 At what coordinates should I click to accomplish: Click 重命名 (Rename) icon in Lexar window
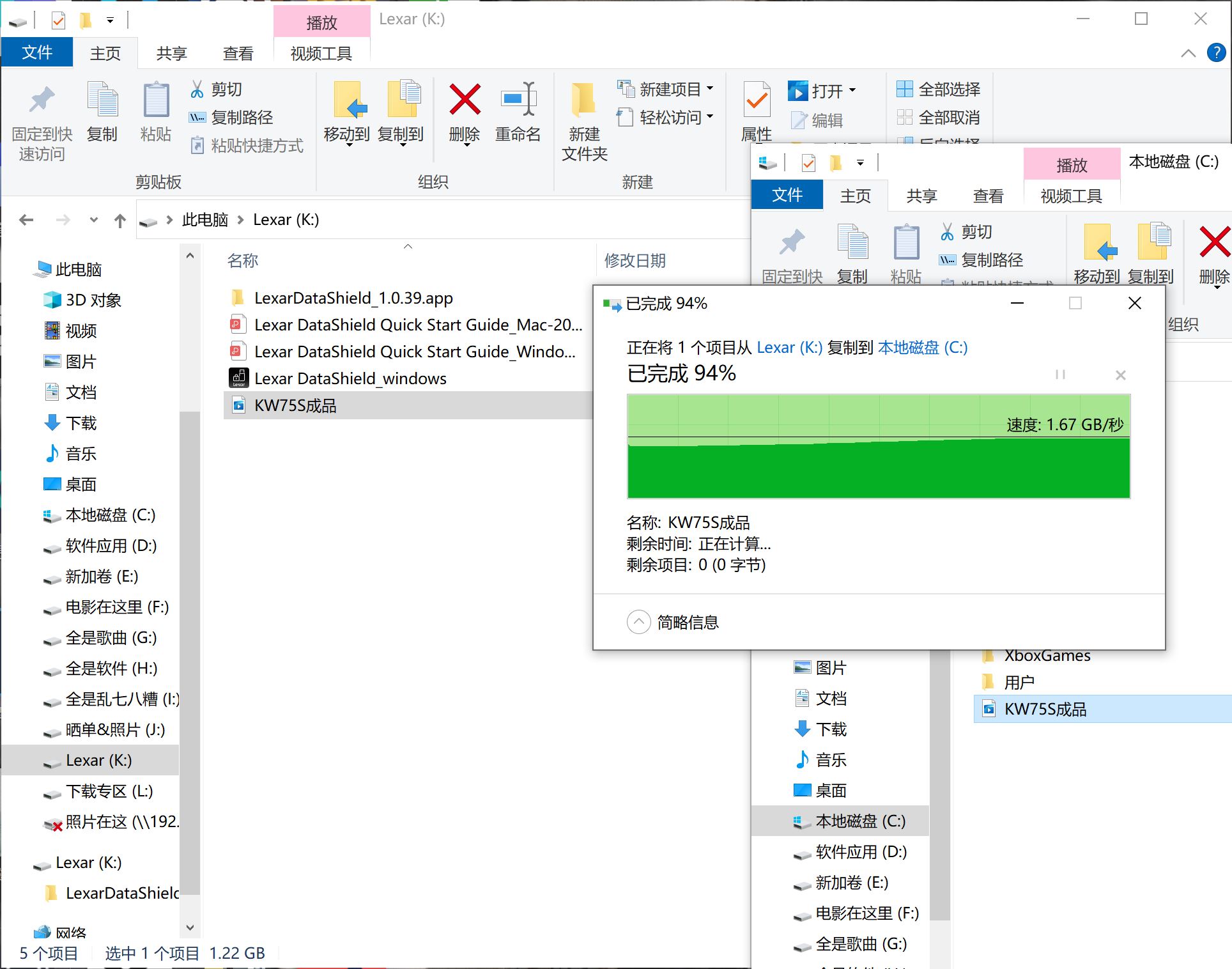(x=518, y=100)
